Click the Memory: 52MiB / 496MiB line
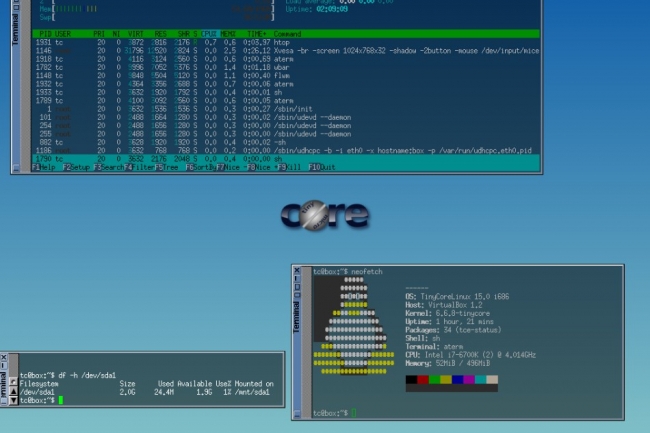This screenshot has height=433, width=650. 448,363
